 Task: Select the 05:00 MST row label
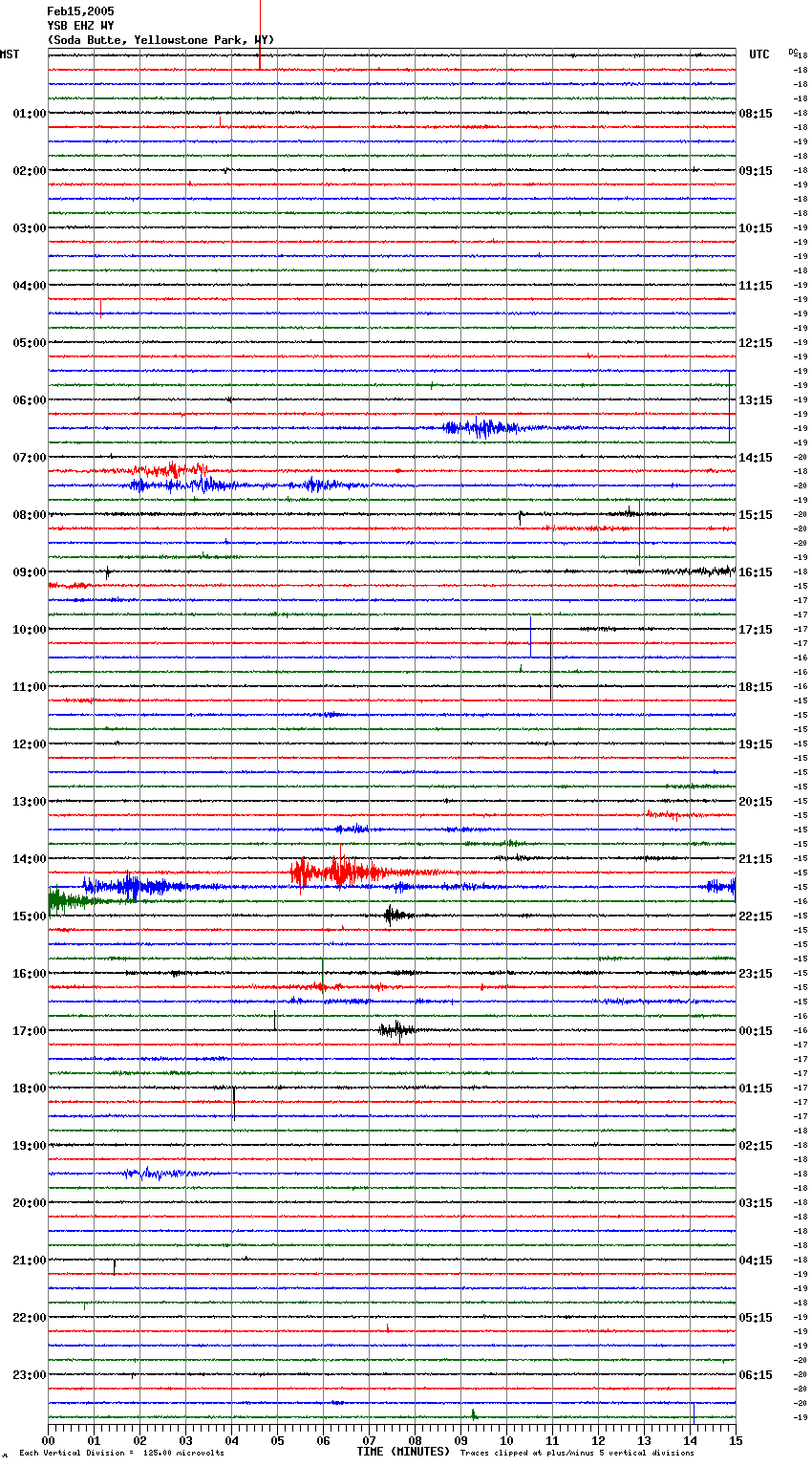click(x=30, y=343)
